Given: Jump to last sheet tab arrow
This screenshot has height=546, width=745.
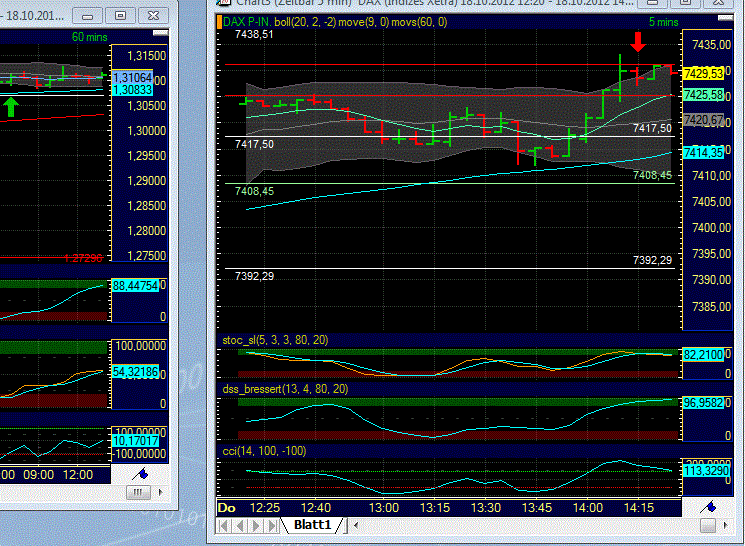Looking at the screenshot, I should pyautogui.click(x=272, y=526).
